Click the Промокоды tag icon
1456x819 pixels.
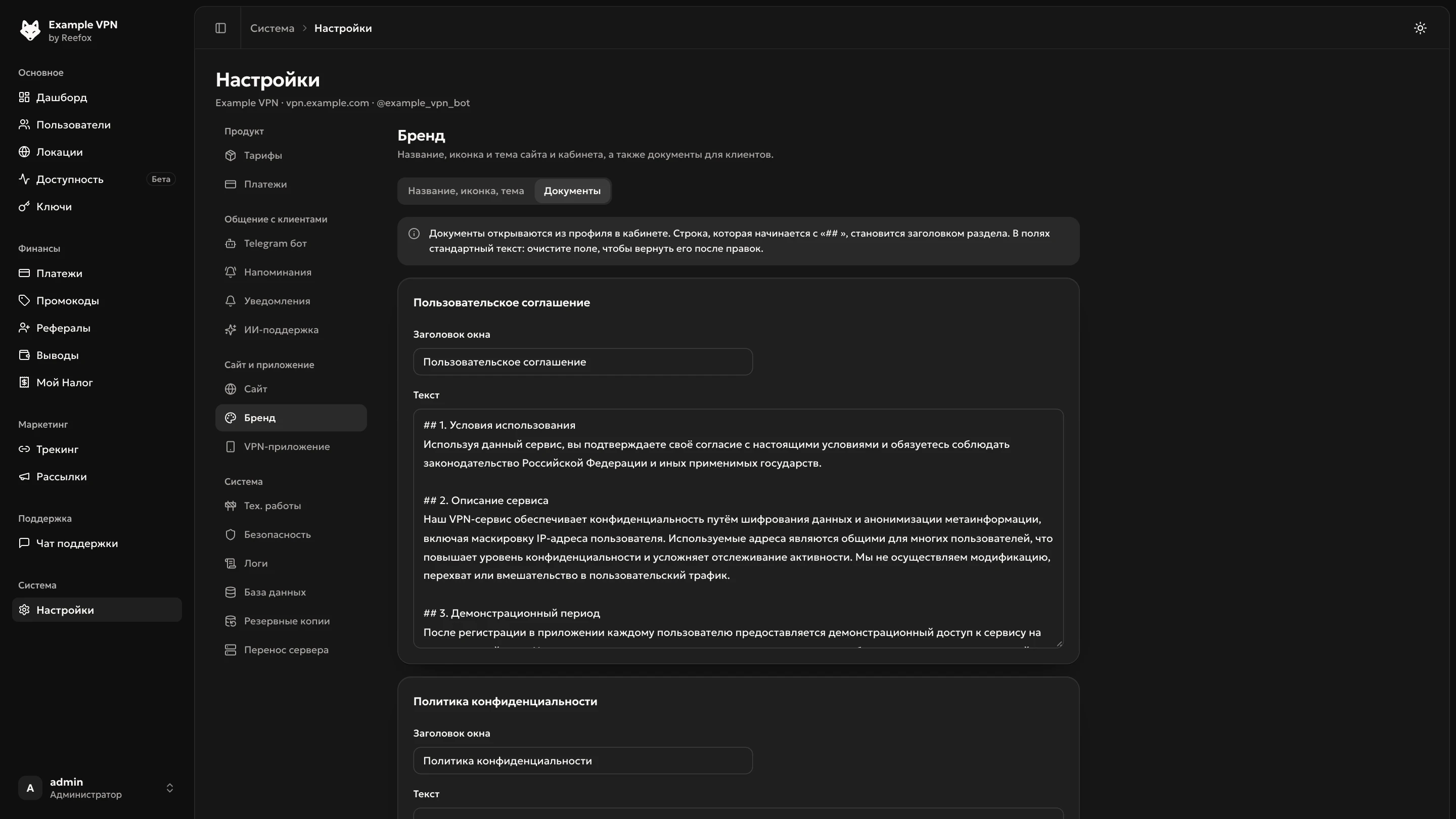pyautogui.click(x=24, y=301)
